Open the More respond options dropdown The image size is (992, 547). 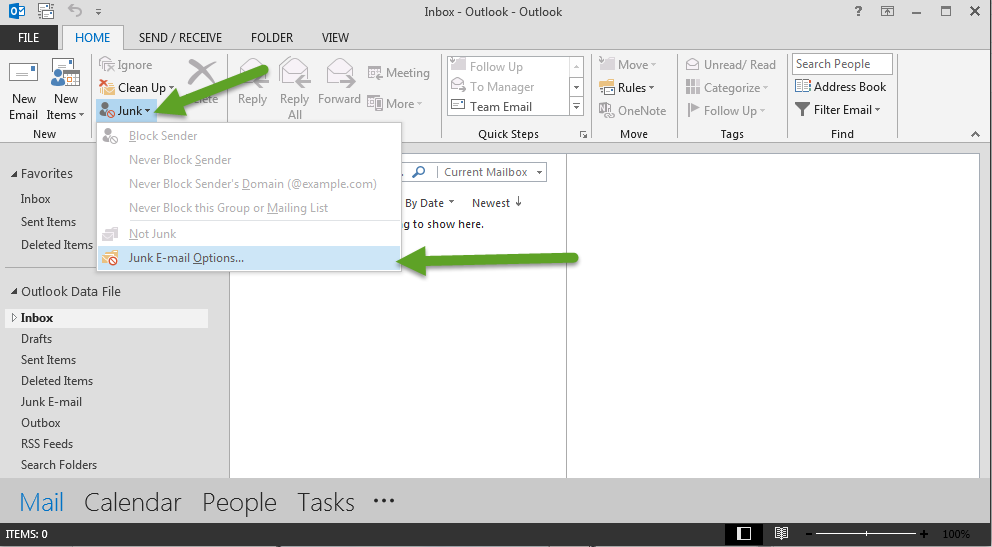click(395, 104)
